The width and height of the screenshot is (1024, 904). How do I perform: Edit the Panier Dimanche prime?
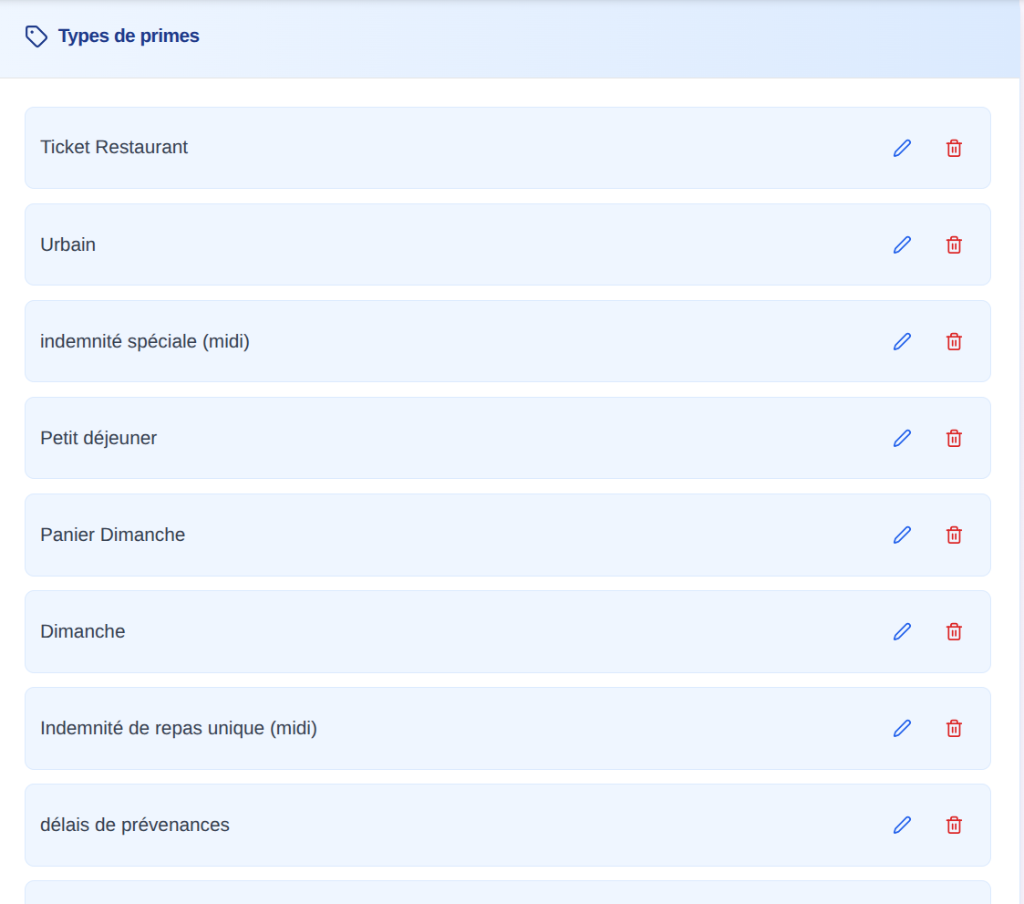pos(902,535)
